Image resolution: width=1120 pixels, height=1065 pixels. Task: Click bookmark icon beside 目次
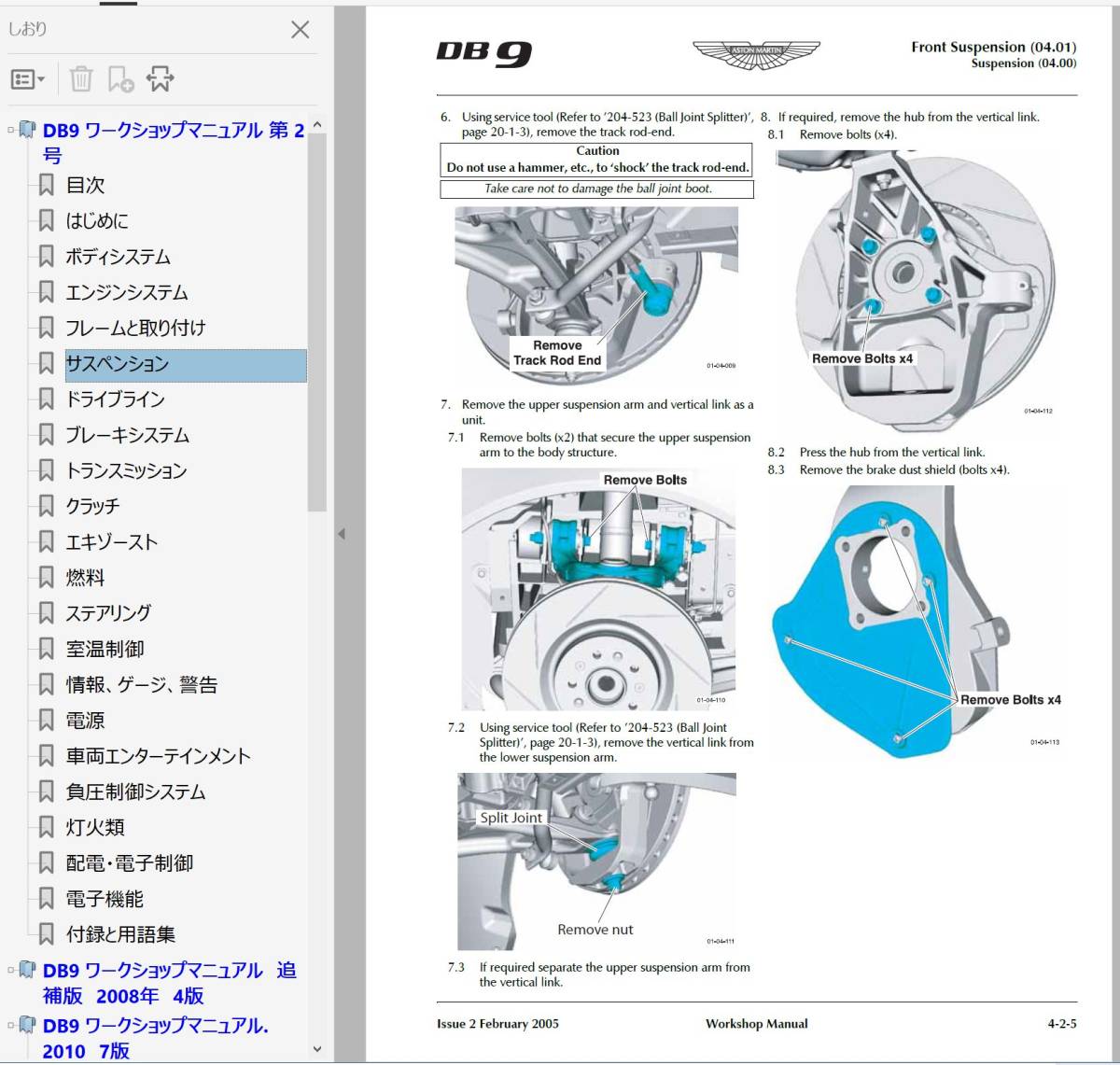[46, 185]
